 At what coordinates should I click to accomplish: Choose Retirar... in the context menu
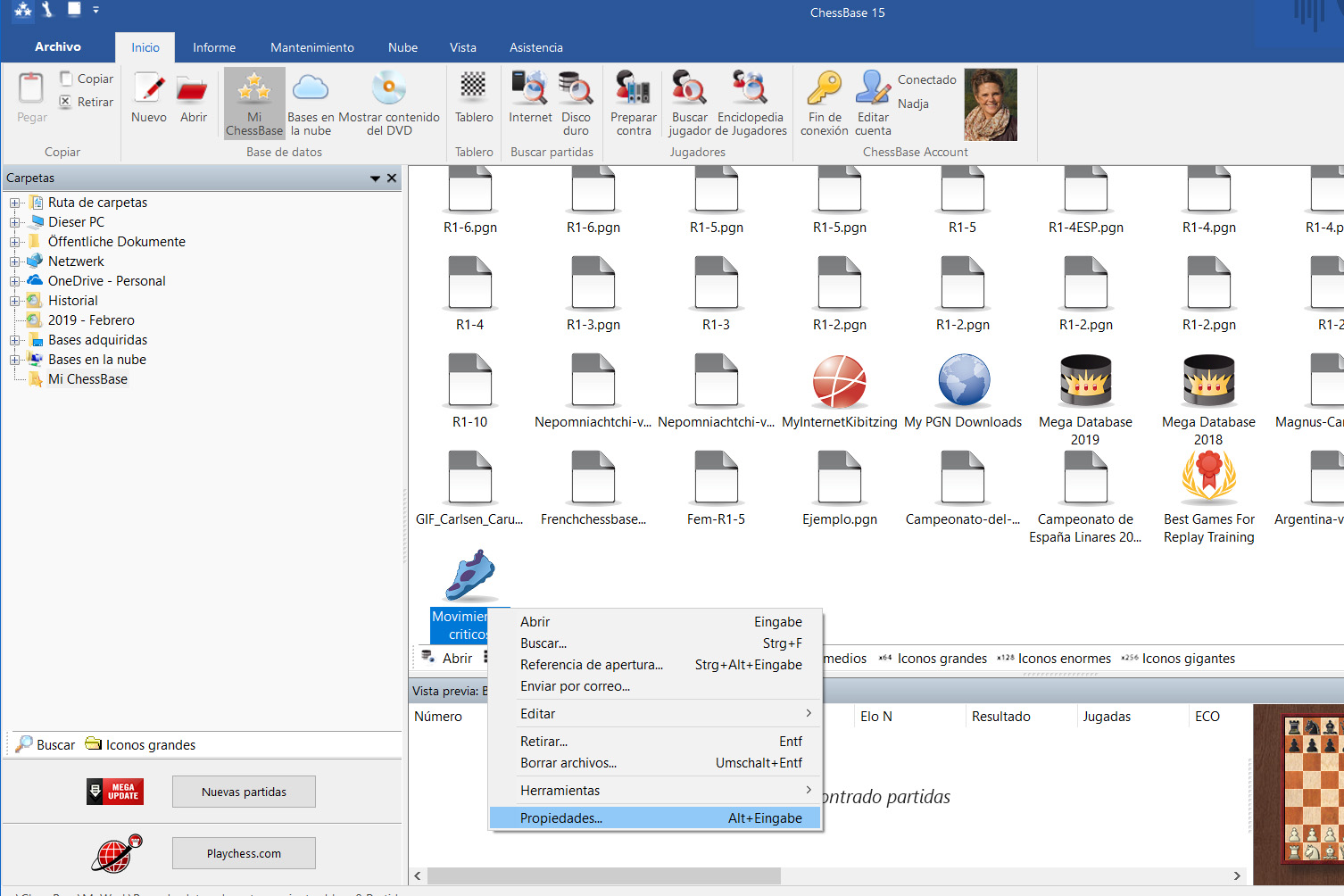pyautogui.click(x=655, y=742)
